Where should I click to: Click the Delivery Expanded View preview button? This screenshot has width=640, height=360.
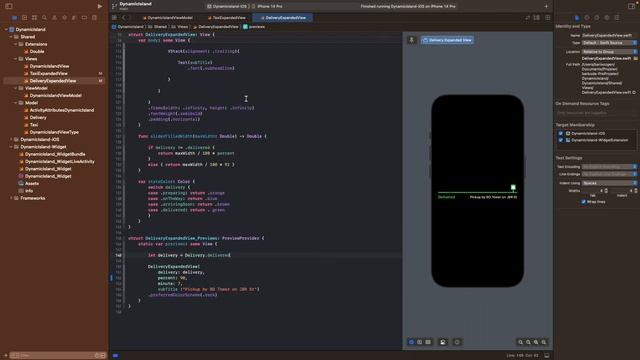pos(448,40)
